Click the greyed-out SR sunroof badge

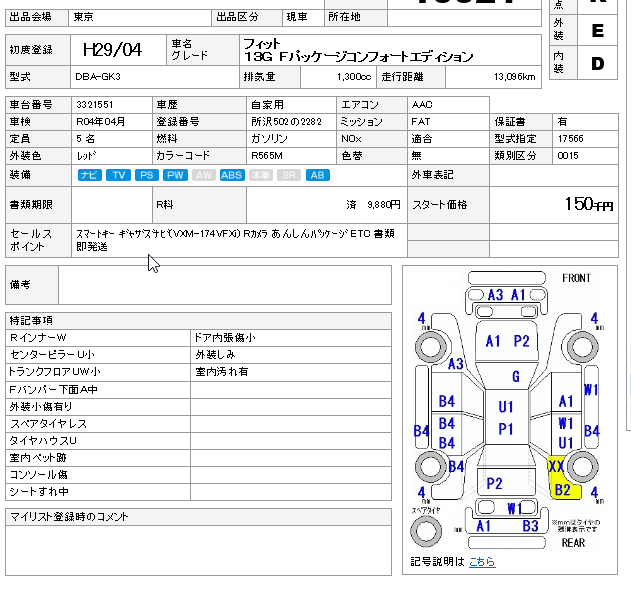point(289,175)
